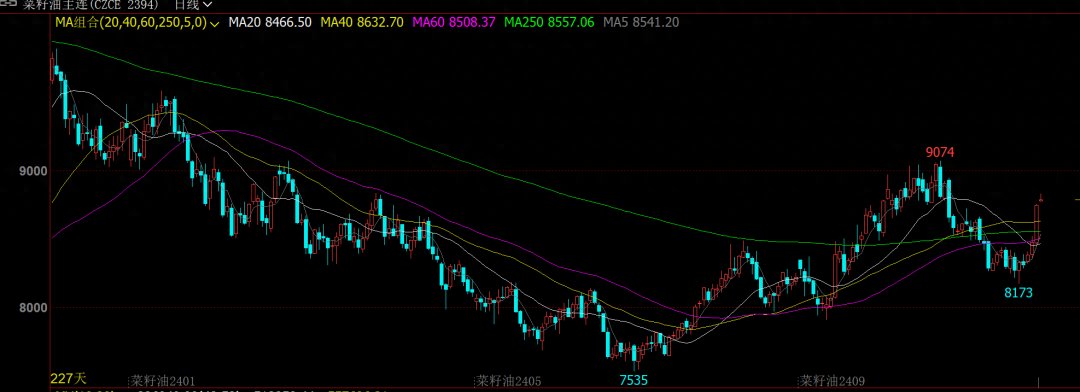Click the 菜籽油2409 contract marker

click(x=831, y=380)
